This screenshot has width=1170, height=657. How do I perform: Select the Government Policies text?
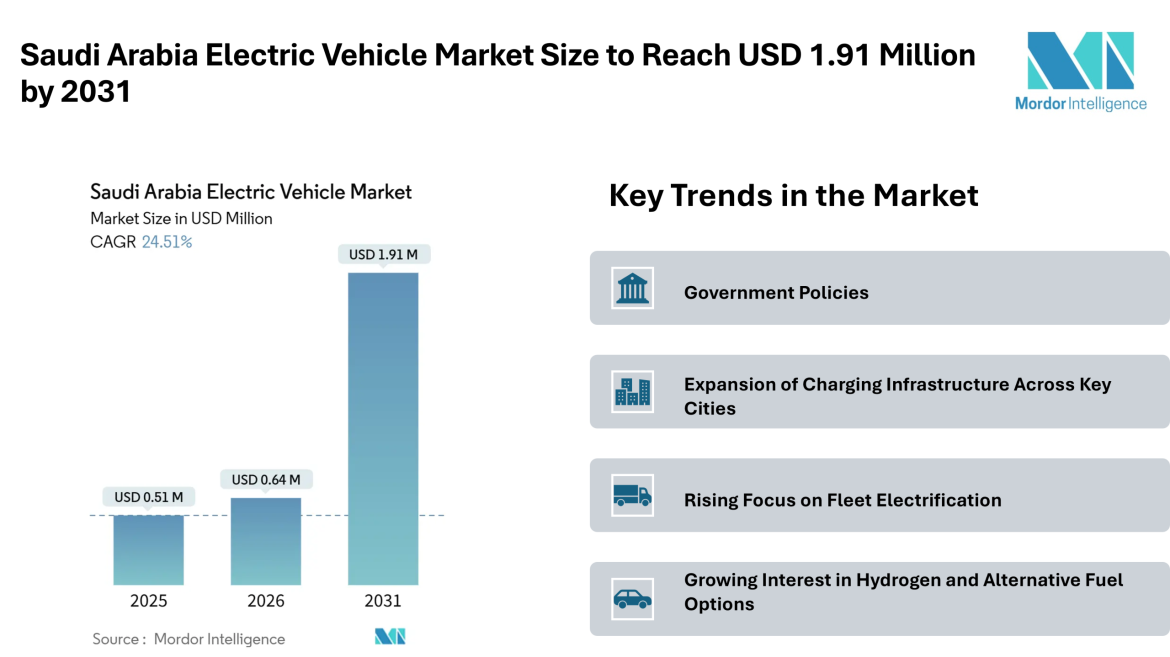click(x=776, y=293)
